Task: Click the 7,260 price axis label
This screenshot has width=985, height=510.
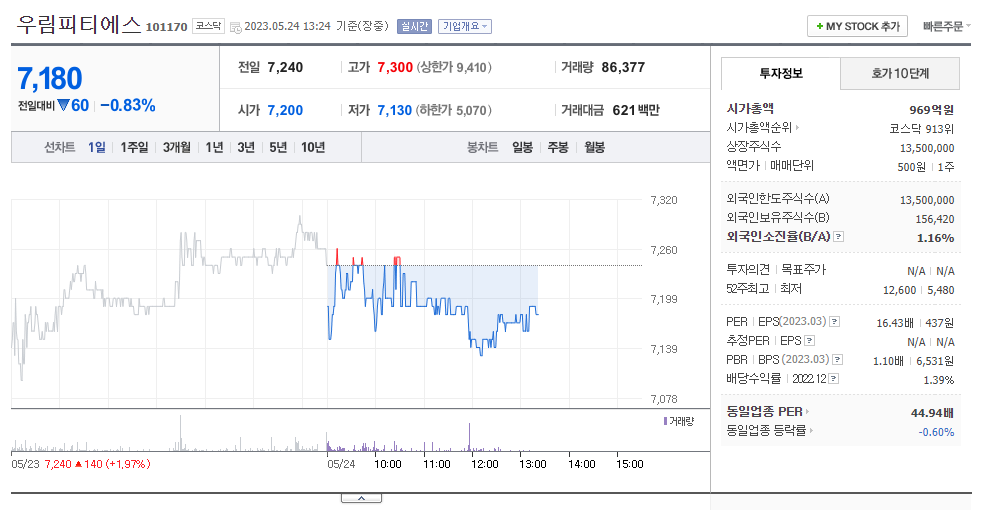Action: (663, 250)
